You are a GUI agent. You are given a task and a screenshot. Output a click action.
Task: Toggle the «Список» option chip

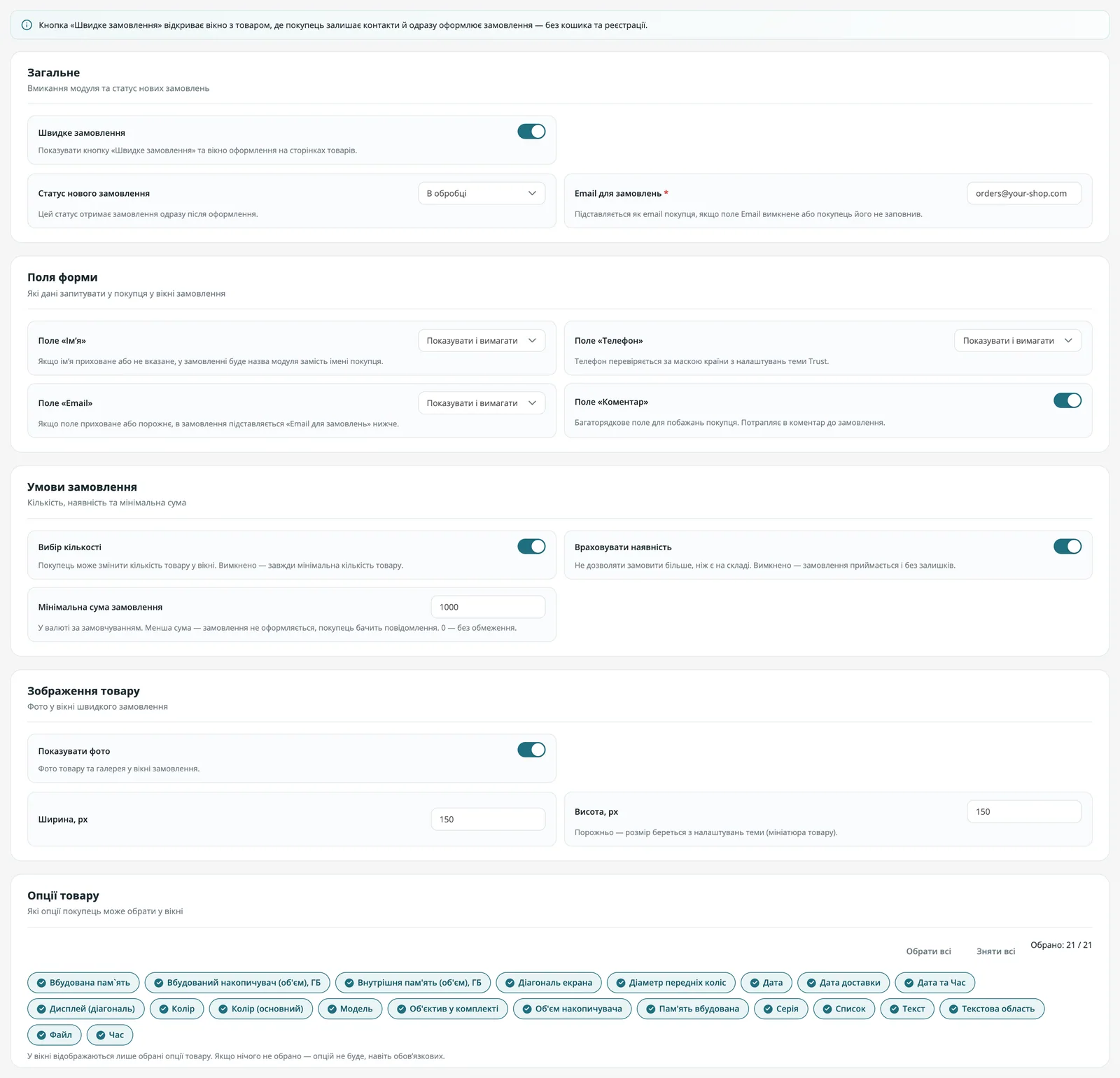844,1009
